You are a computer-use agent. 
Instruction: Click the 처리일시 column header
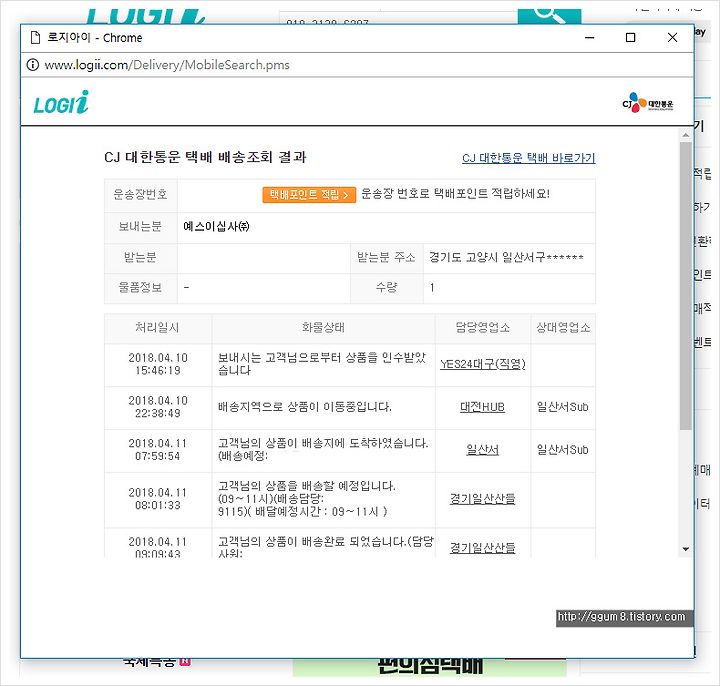point(158,327)
